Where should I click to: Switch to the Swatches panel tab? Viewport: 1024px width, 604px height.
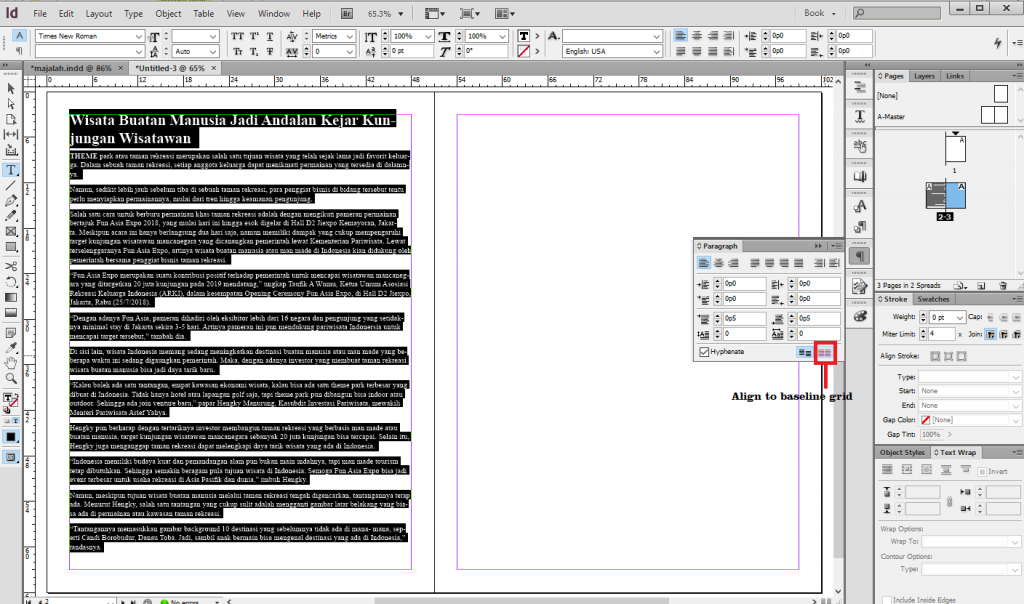933,299
